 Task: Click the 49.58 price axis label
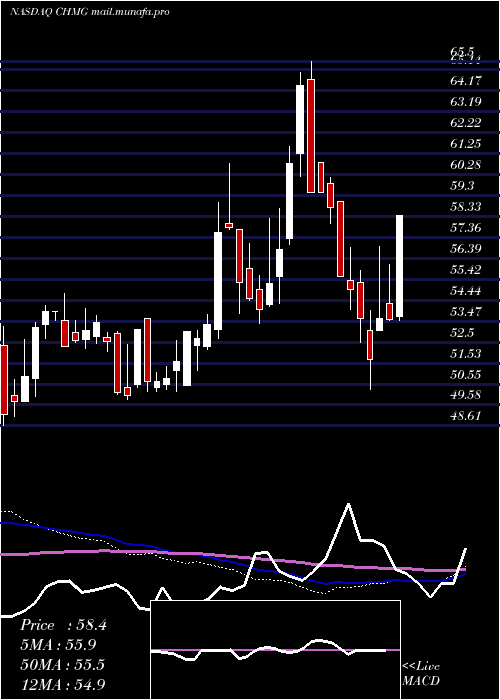point(466,395)
